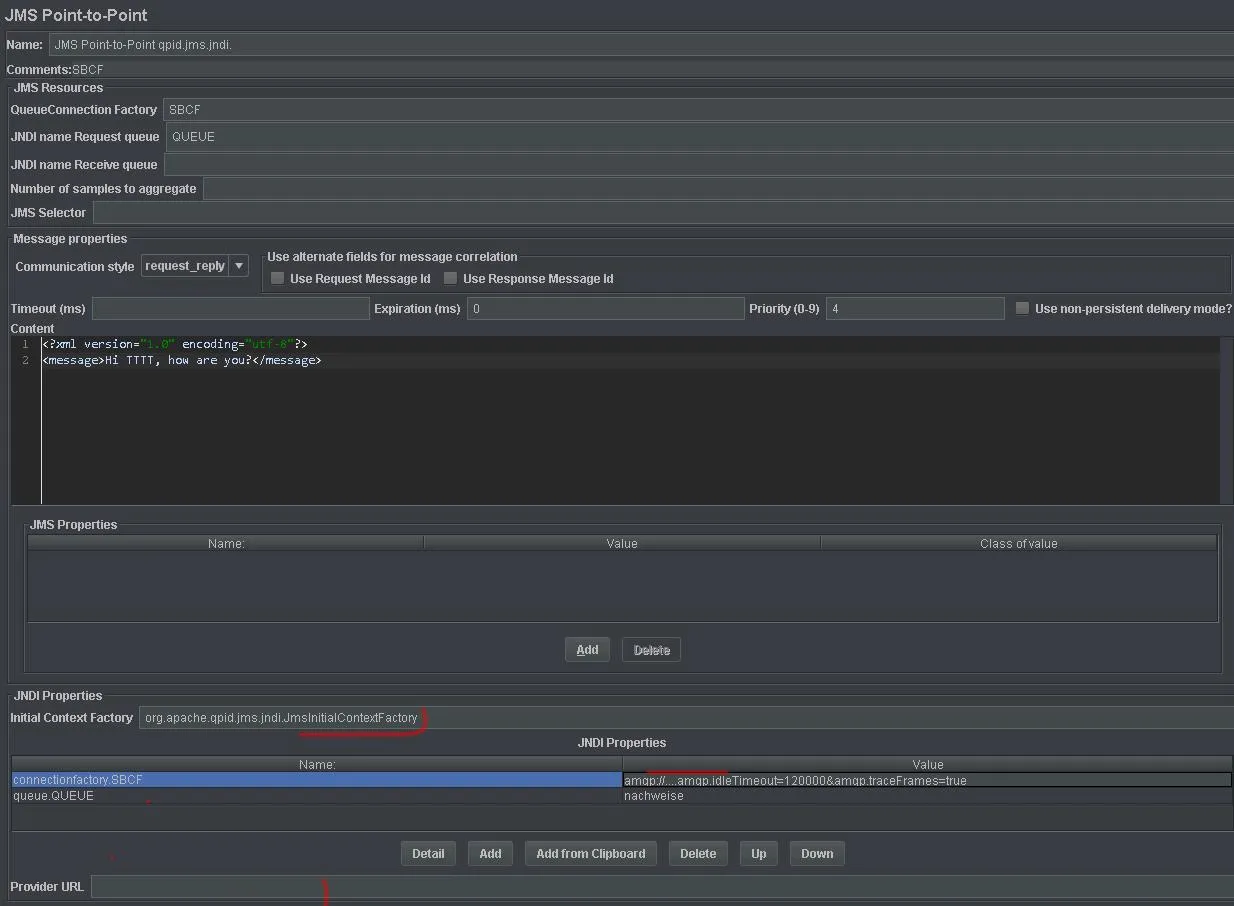Click the JNDI name Receive queue field
Viewport: 1234px width, 906px height.
(x=698, y=165)
